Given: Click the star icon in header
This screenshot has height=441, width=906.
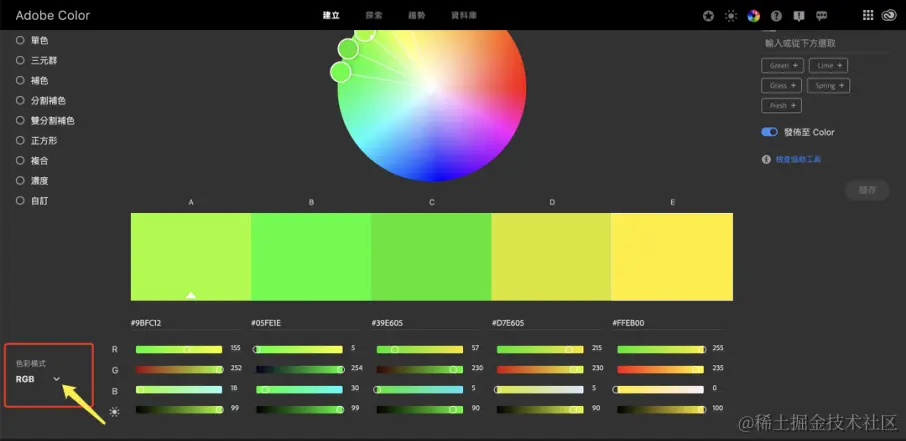Looking at the screenshot, I should (x=708, y=16).
